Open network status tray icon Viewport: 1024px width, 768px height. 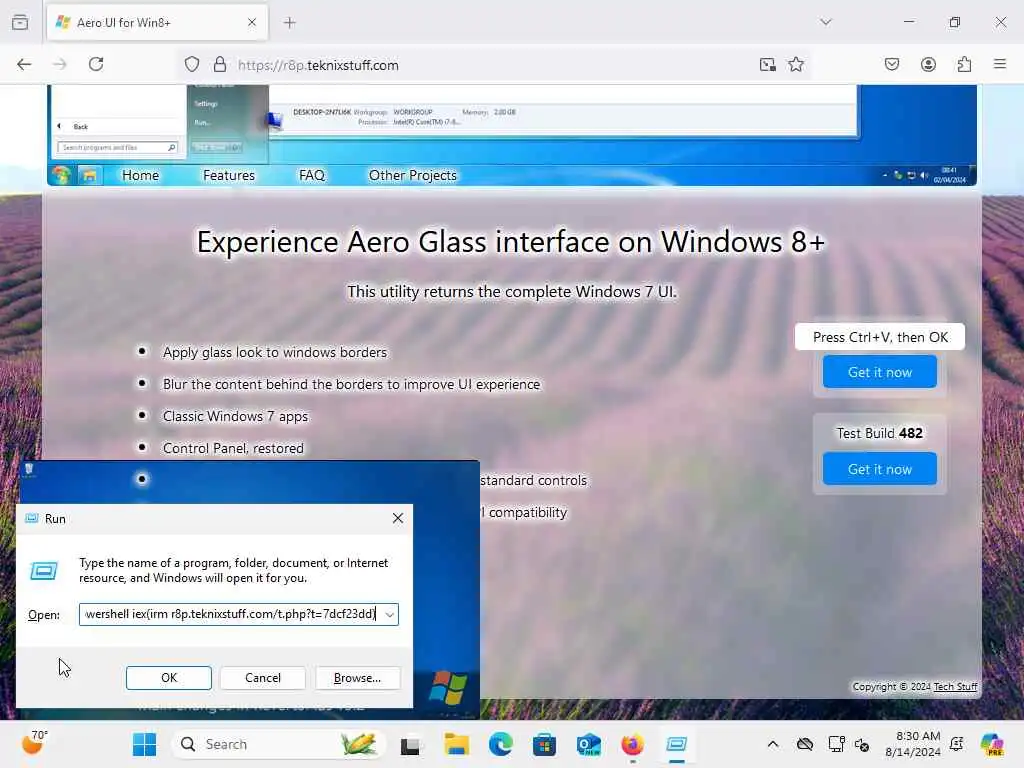coord(836,744)
